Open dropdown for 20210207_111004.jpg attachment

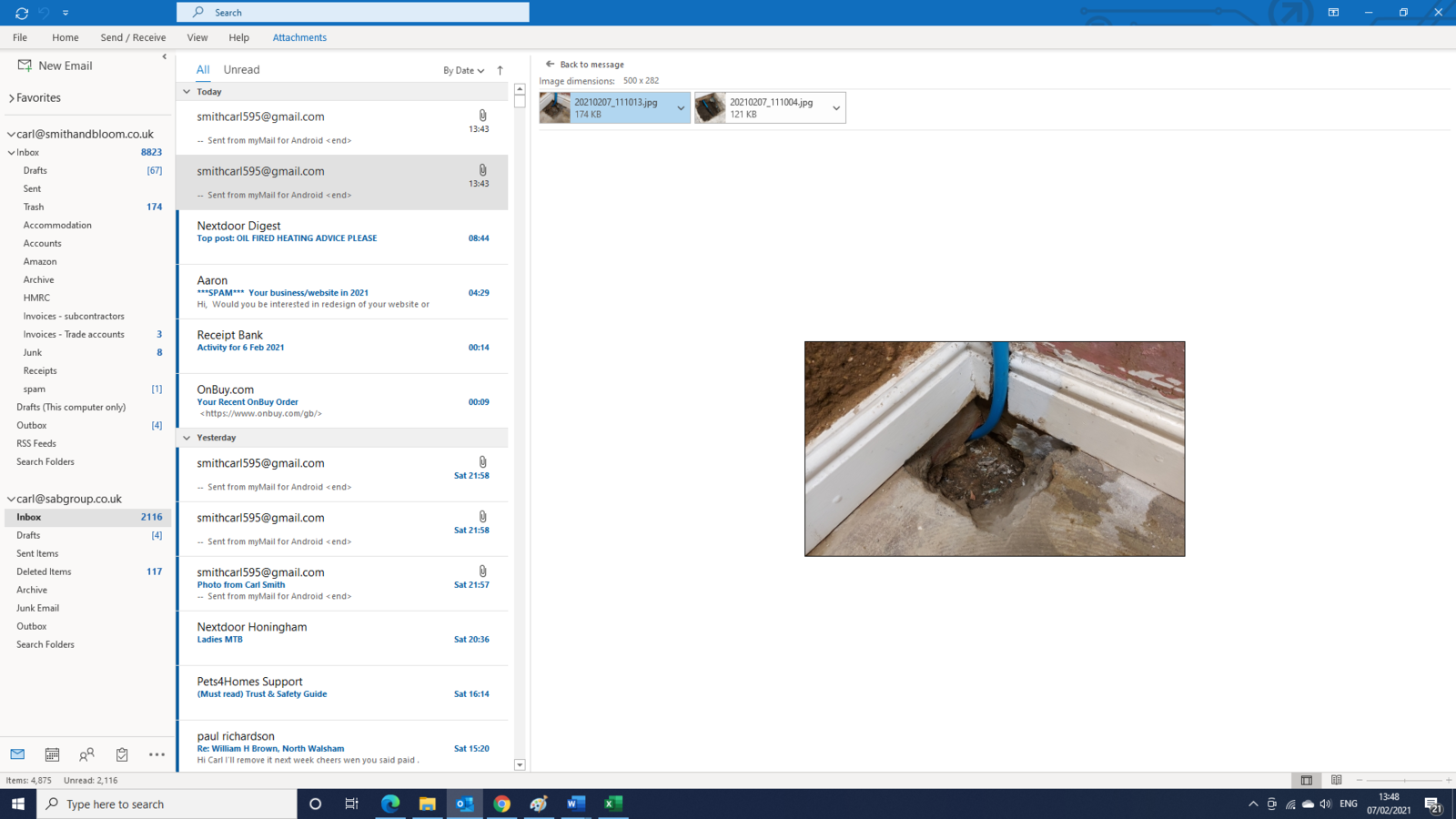[835, 108]
